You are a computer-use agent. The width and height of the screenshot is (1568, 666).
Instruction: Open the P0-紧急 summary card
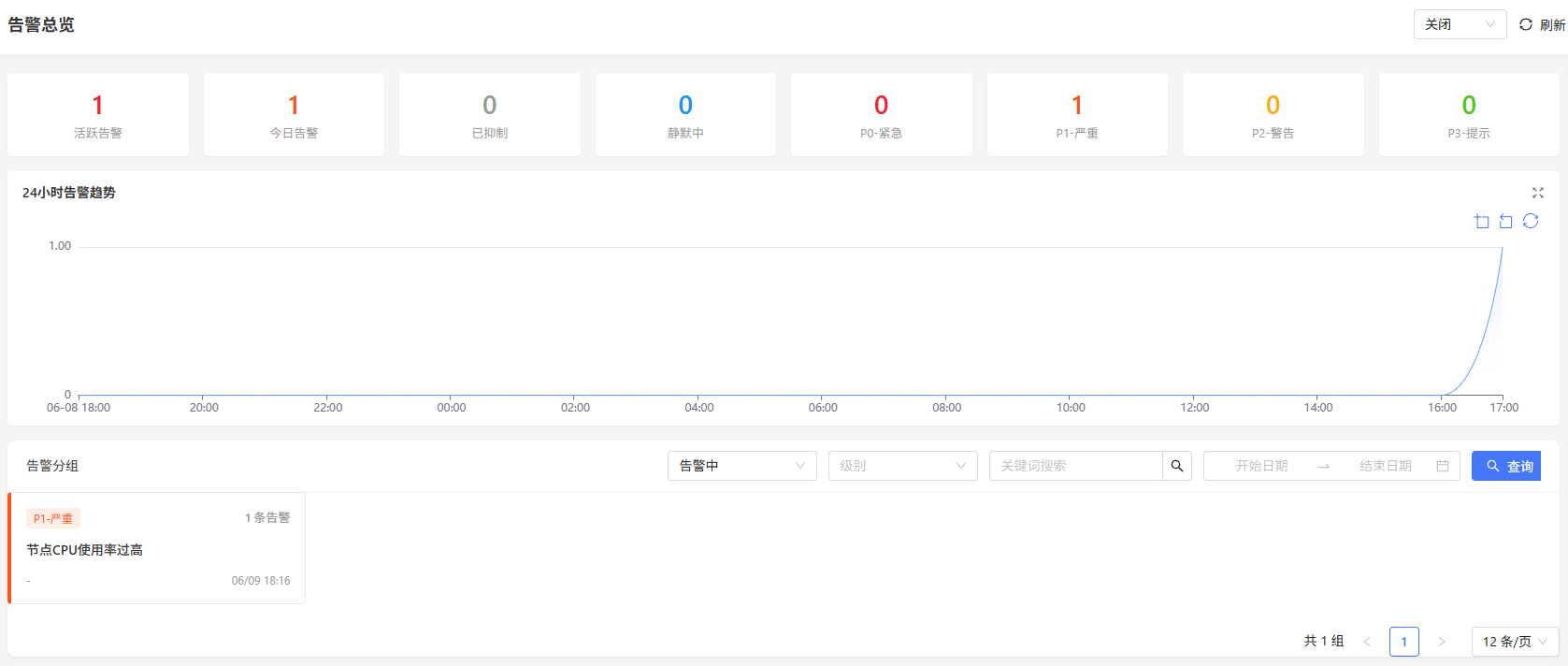click(x=882, y=114)
